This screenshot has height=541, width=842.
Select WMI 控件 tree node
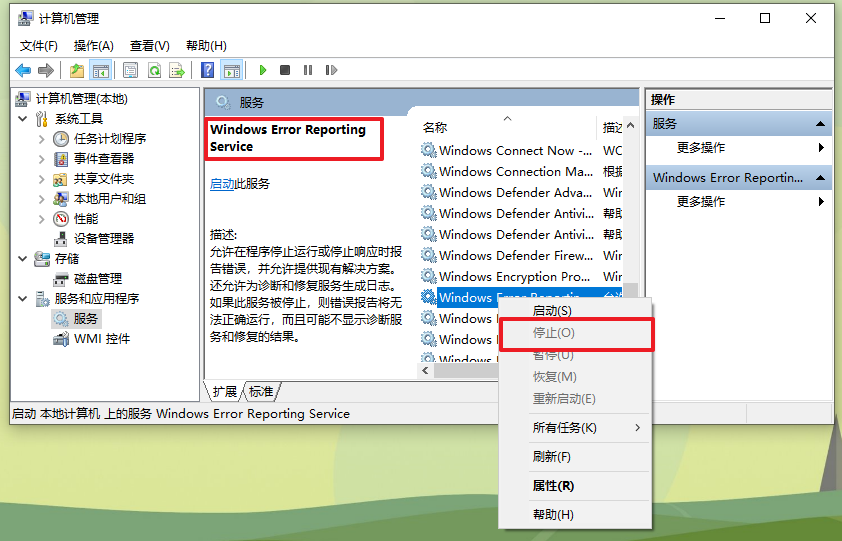click(x=101, y=338)
